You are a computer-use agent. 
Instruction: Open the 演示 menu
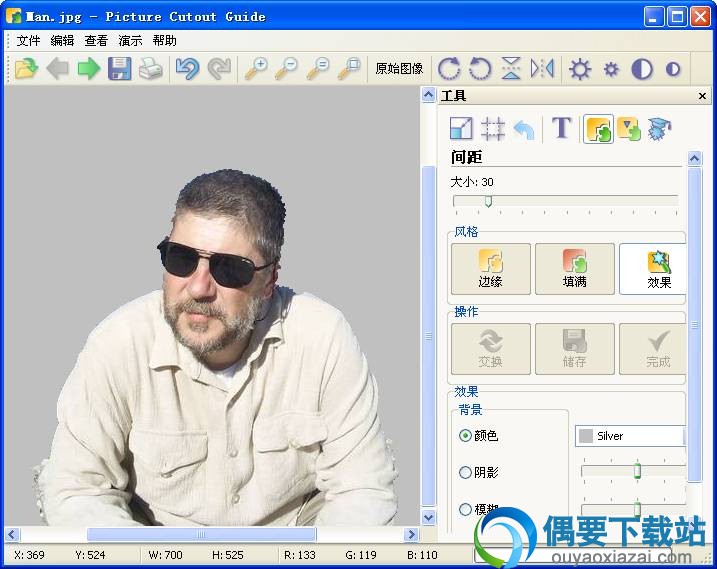point(130,41)
